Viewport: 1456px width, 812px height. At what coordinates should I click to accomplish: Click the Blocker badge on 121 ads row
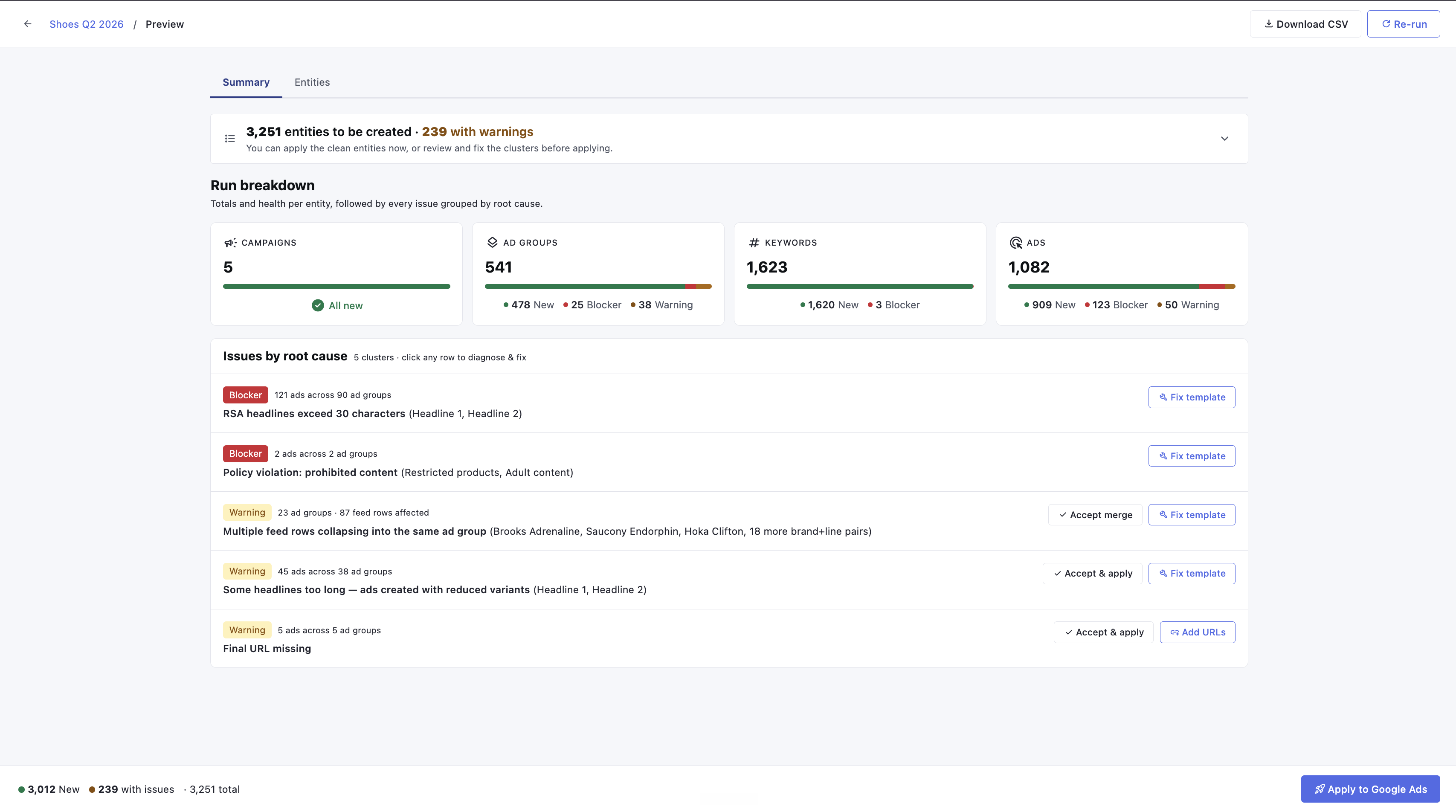click(245, 395)
